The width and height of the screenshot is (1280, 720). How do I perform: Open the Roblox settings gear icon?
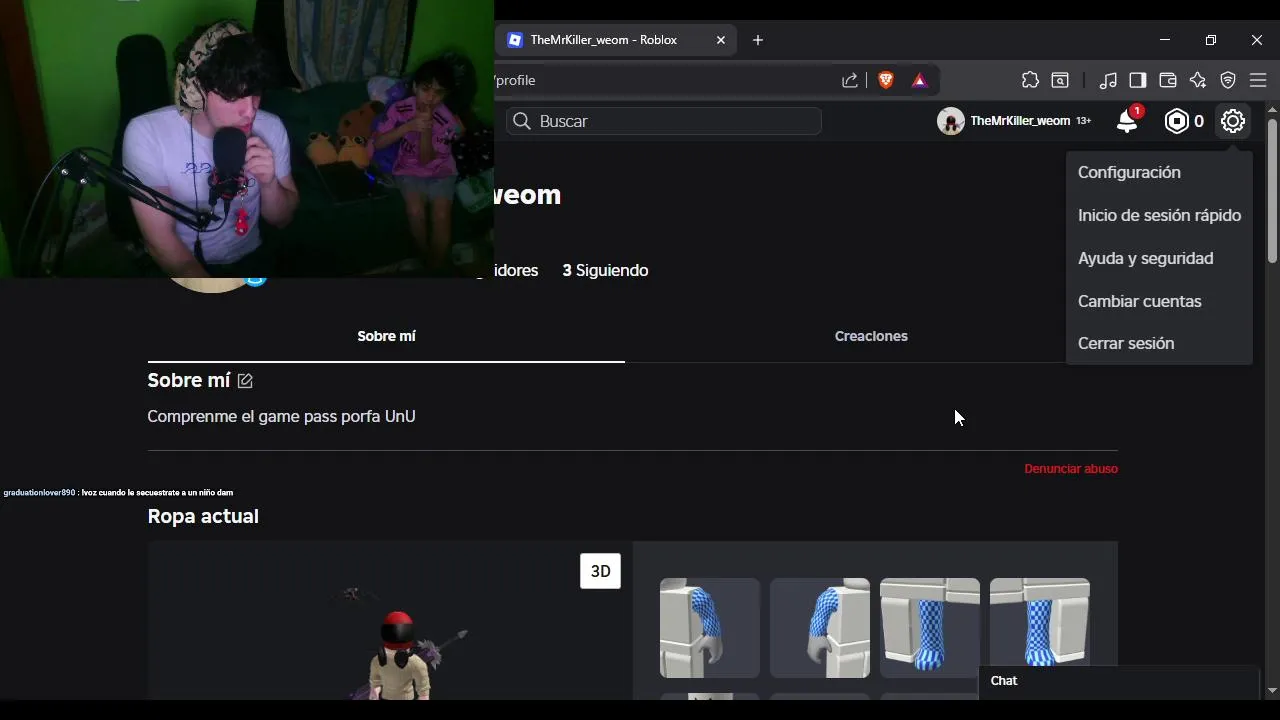pyautogui.click(x=1233, y=121)
